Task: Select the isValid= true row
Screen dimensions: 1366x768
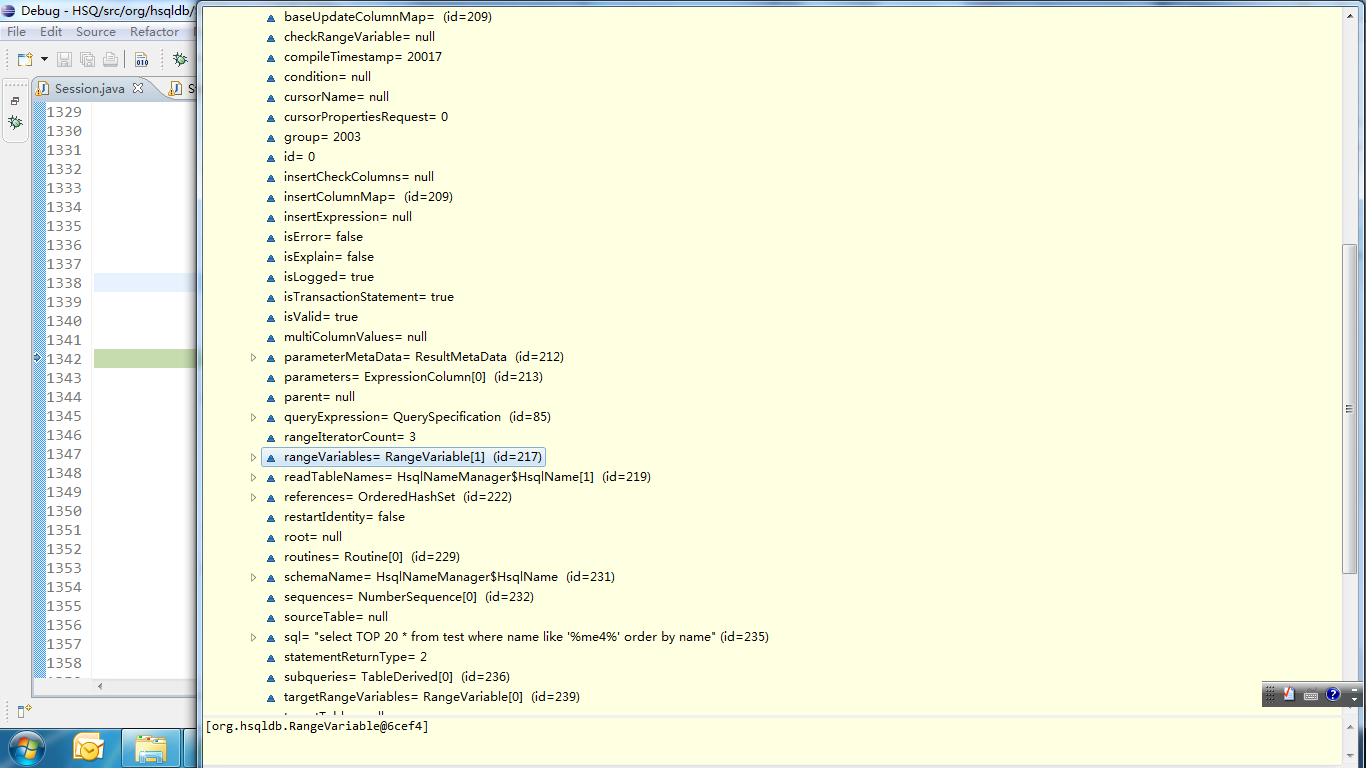Action: (x=311, y=317)
